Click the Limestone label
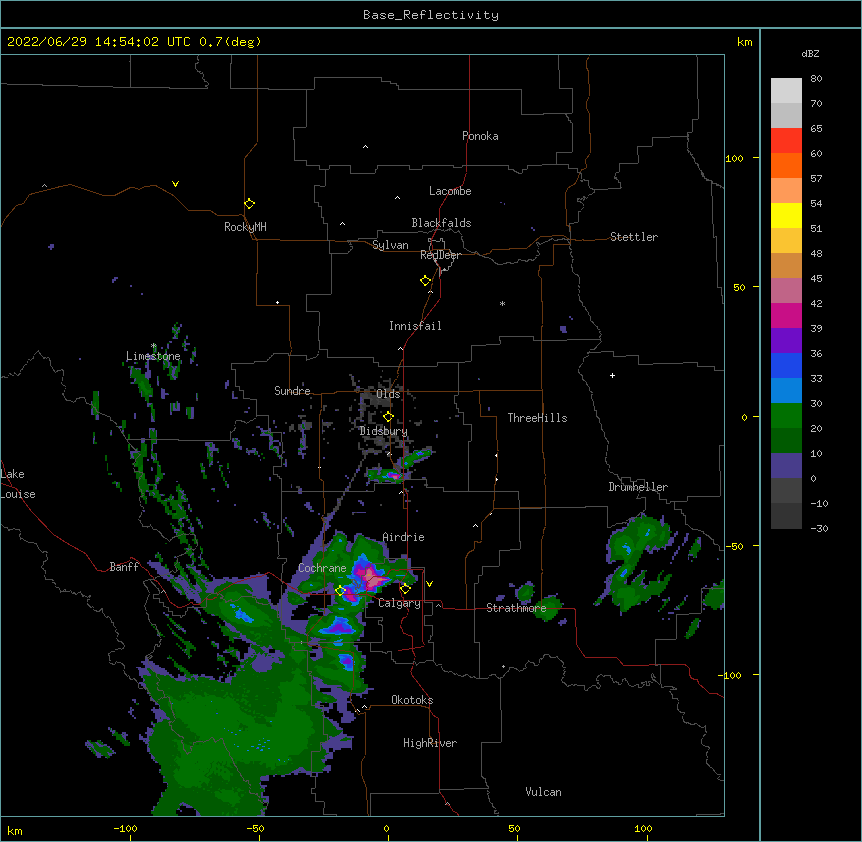This screenshot has width=862, height=842. pyautogui.click(x=153, y=356)
